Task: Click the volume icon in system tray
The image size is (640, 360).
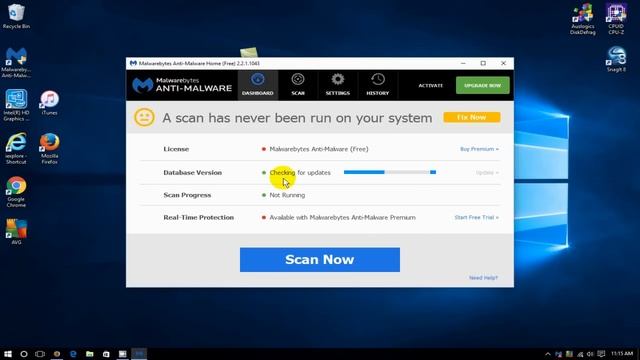Action: (590, 354)
